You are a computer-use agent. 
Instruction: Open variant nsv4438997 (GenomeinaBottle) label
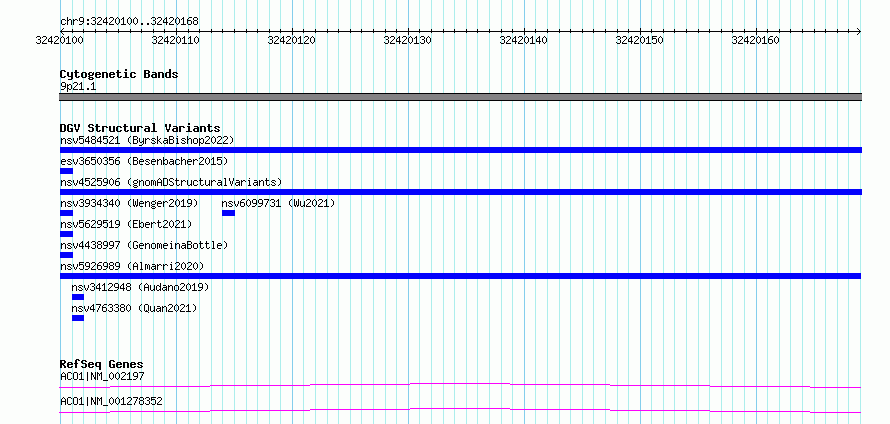[144, 245]
